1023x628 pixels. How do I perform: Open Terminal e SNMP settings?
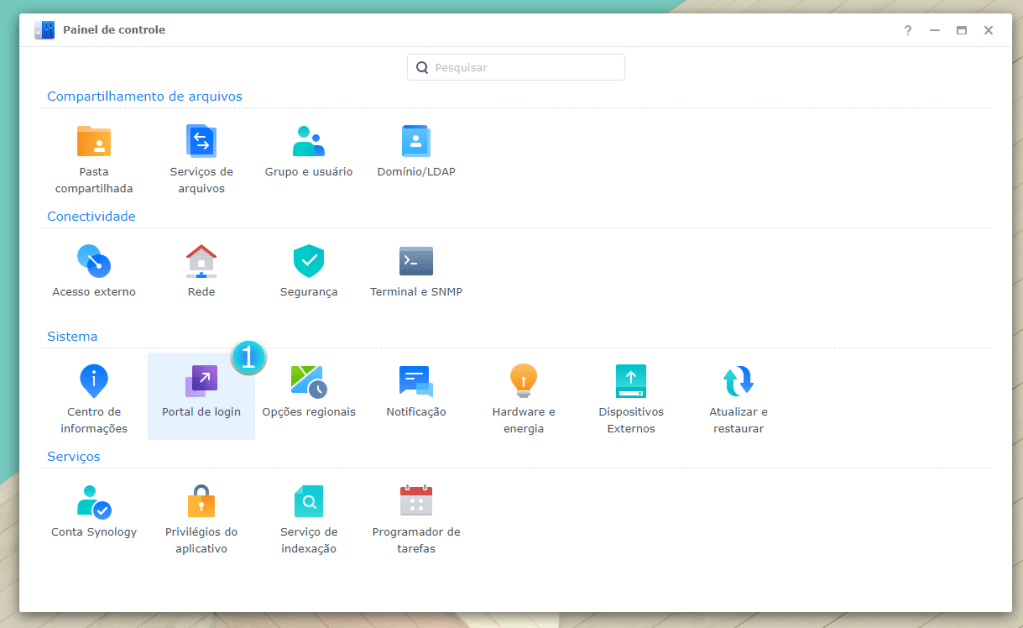416,262
